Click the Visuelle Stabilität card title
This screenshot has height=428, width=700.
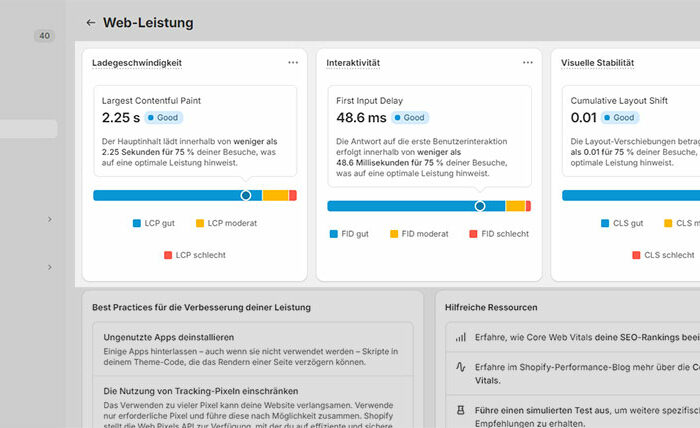(x=597, y=63)
